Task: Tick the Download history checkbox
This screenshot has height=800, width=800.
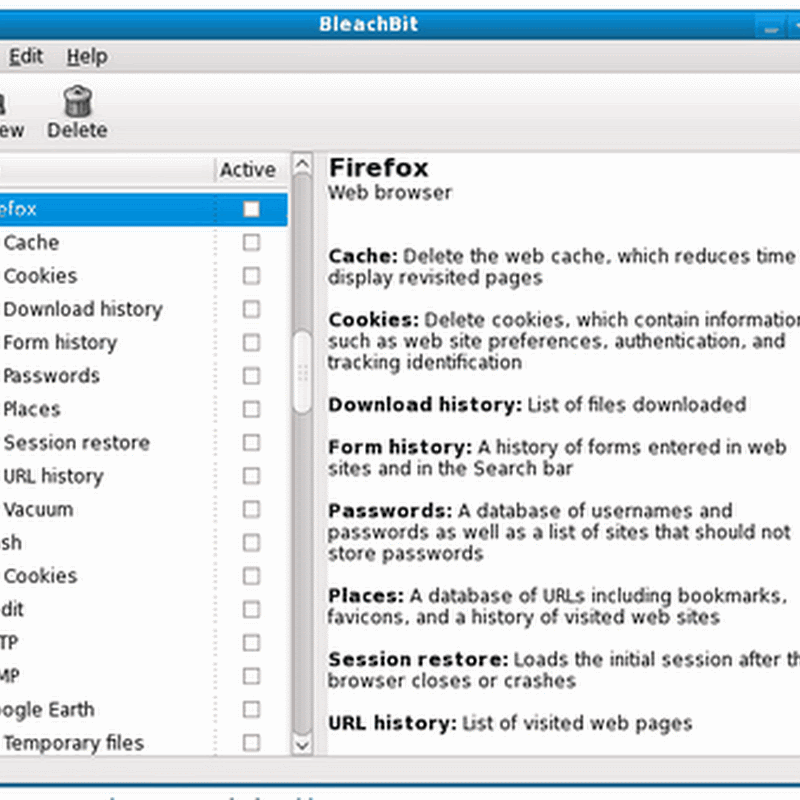Action: click(251, 309)
